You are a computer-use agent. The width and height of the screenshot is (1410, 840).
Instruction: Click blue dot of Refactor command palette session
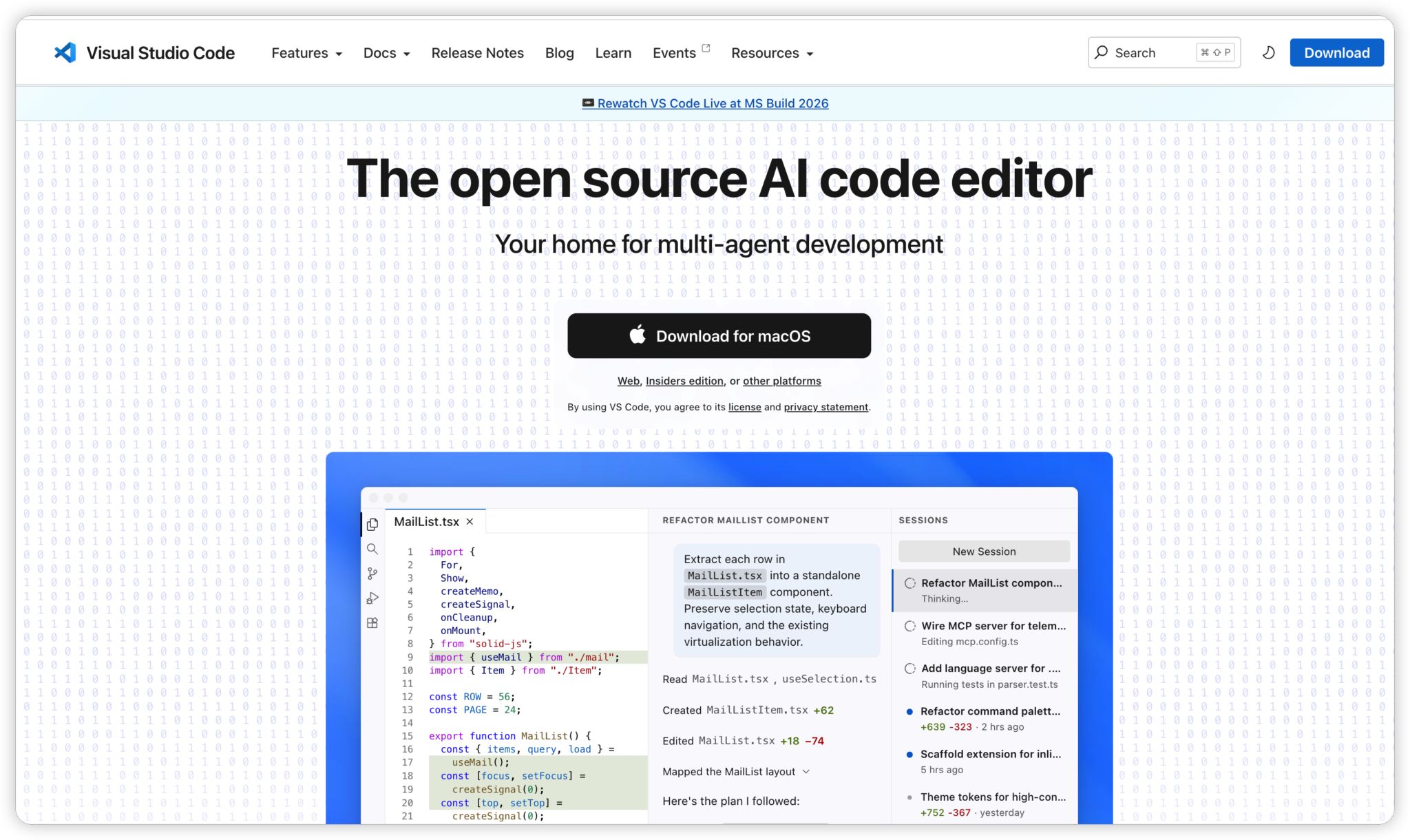click(x=909, y=711)
